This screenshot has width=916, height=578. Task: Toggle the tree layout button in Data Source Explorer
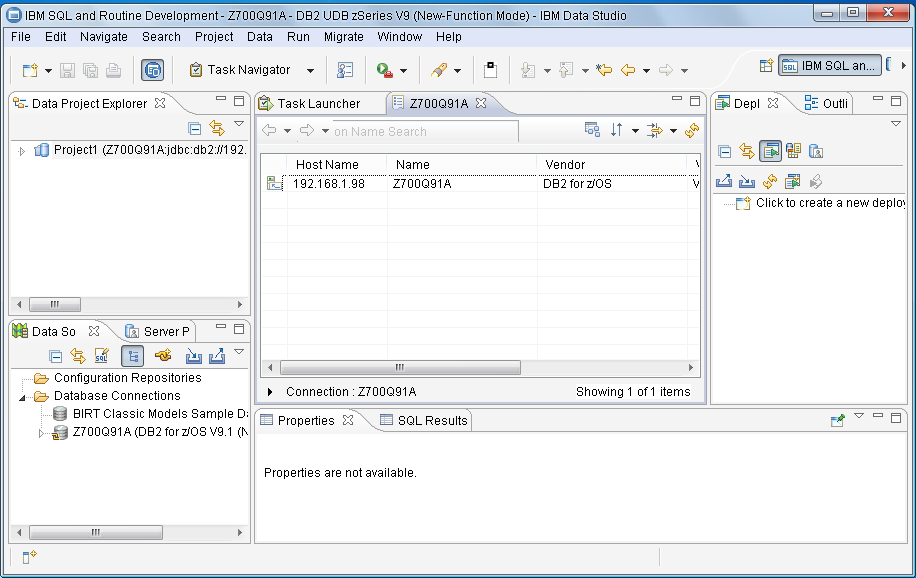(x=132, y=356)
